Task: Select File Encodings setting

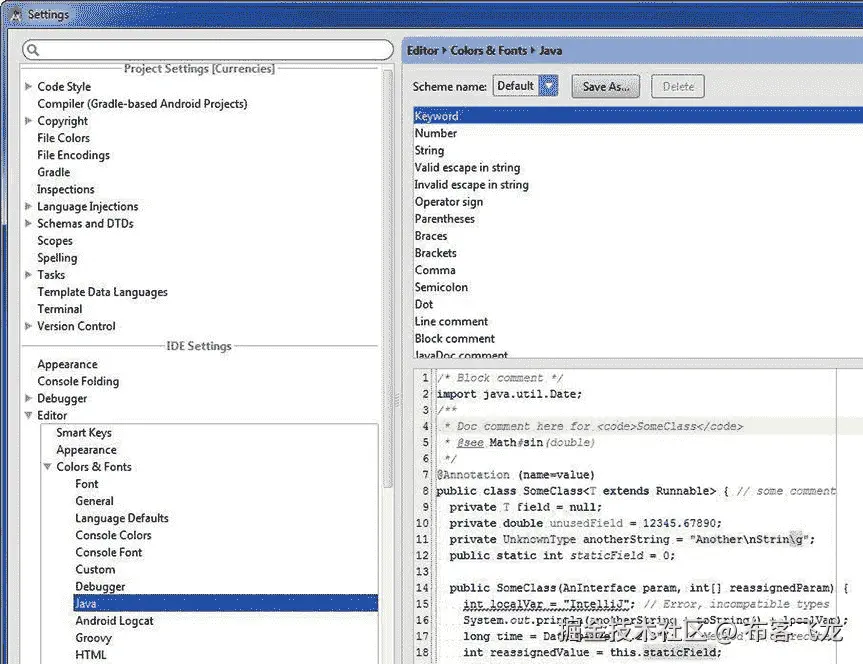Action: [x=73, y=155]
